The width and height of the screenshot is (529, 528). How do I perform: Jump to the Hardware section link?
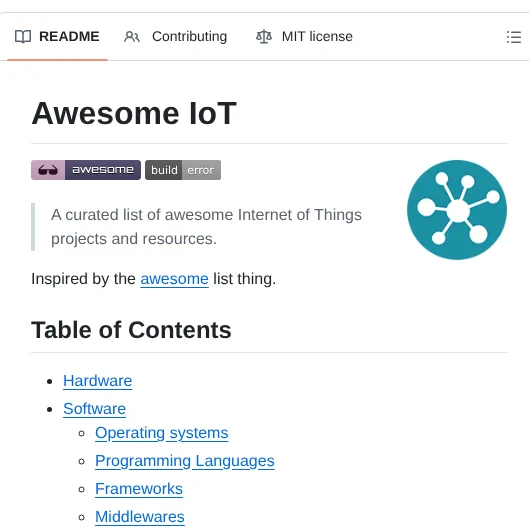tap(98, 381)
